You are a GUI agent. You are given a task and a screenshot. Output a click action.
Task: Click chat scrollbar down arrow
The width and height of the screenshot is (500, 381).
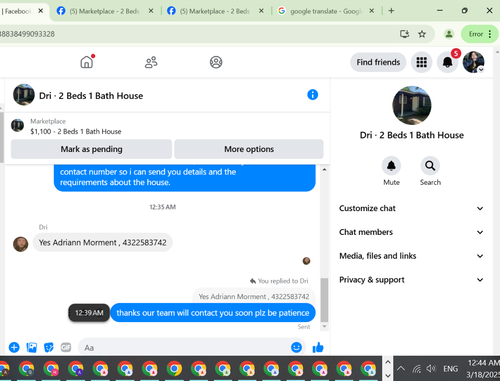coord(324,326)
